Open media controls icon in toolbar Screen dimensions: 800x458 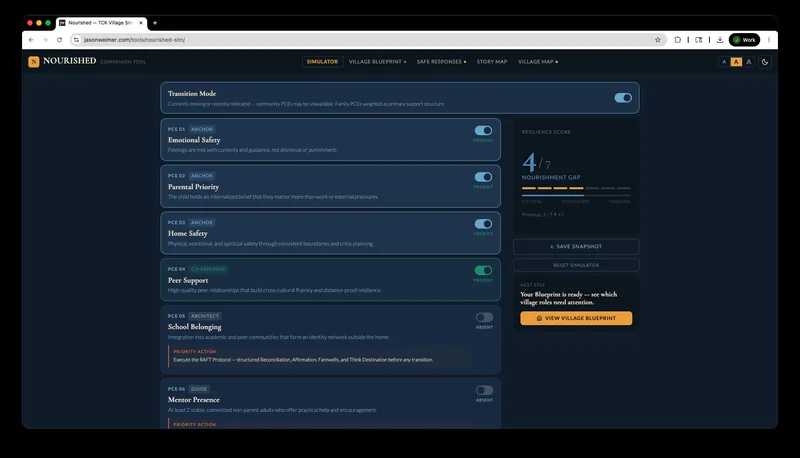pyautogui.click(x=698, y=40)
